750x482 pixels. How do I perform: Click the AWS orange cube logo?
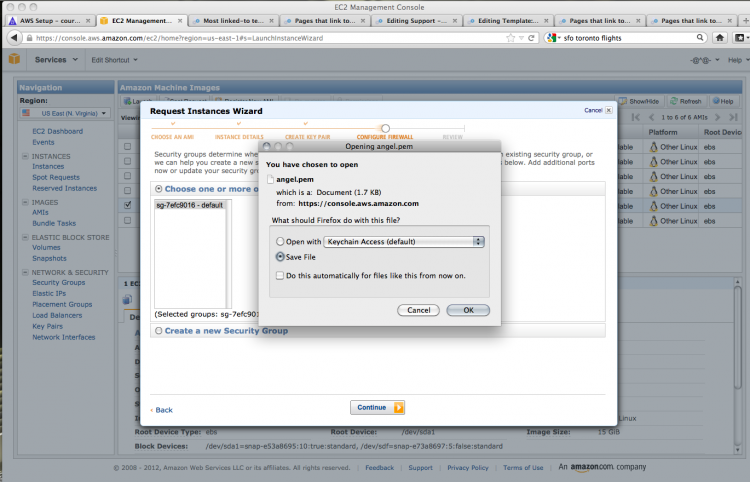pyautogui.click(x=14, y=59)
